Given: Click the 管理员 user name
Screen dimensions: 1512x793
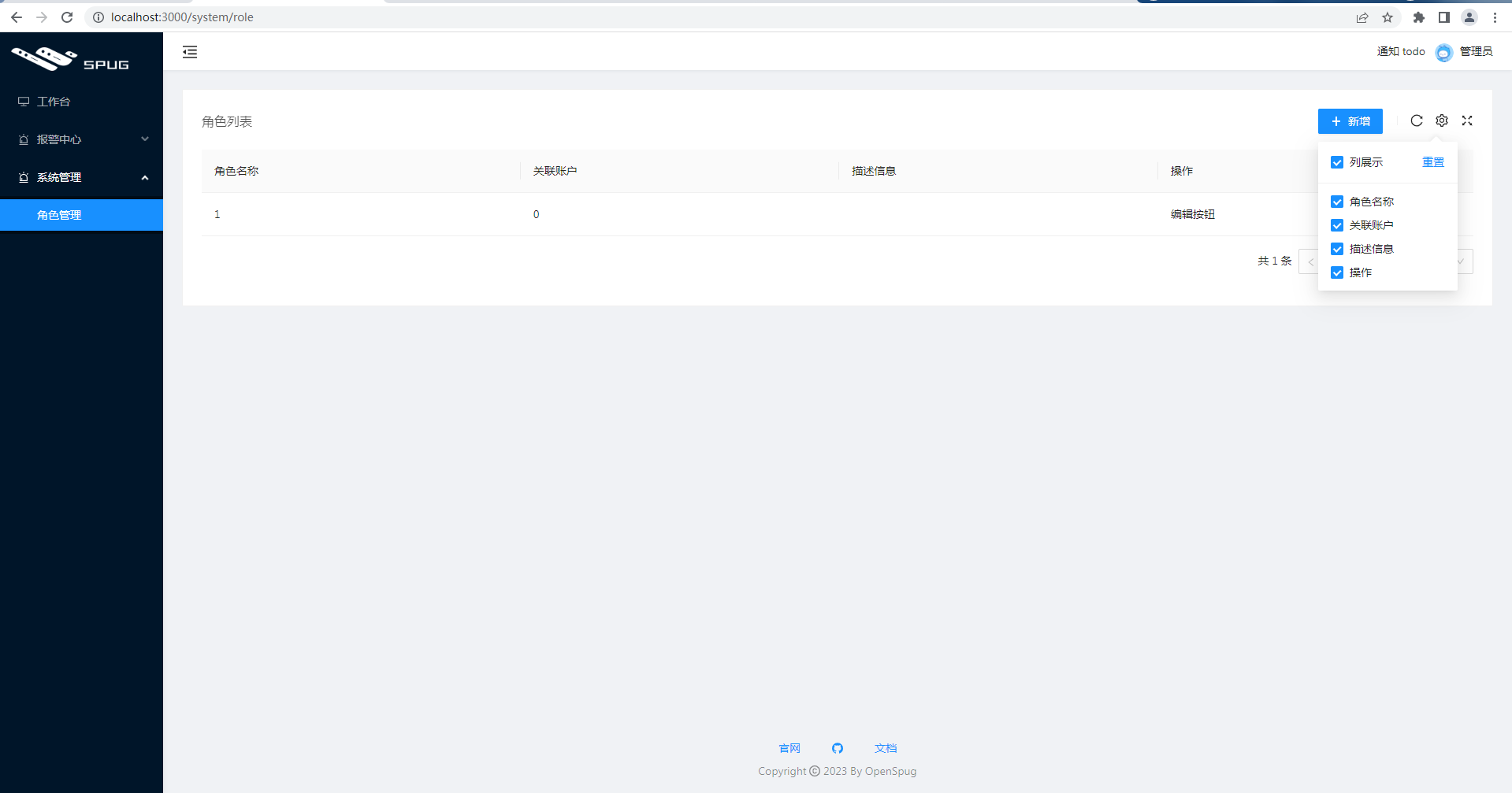Looking at the screenshot, I should click(x=1477, y=52).
